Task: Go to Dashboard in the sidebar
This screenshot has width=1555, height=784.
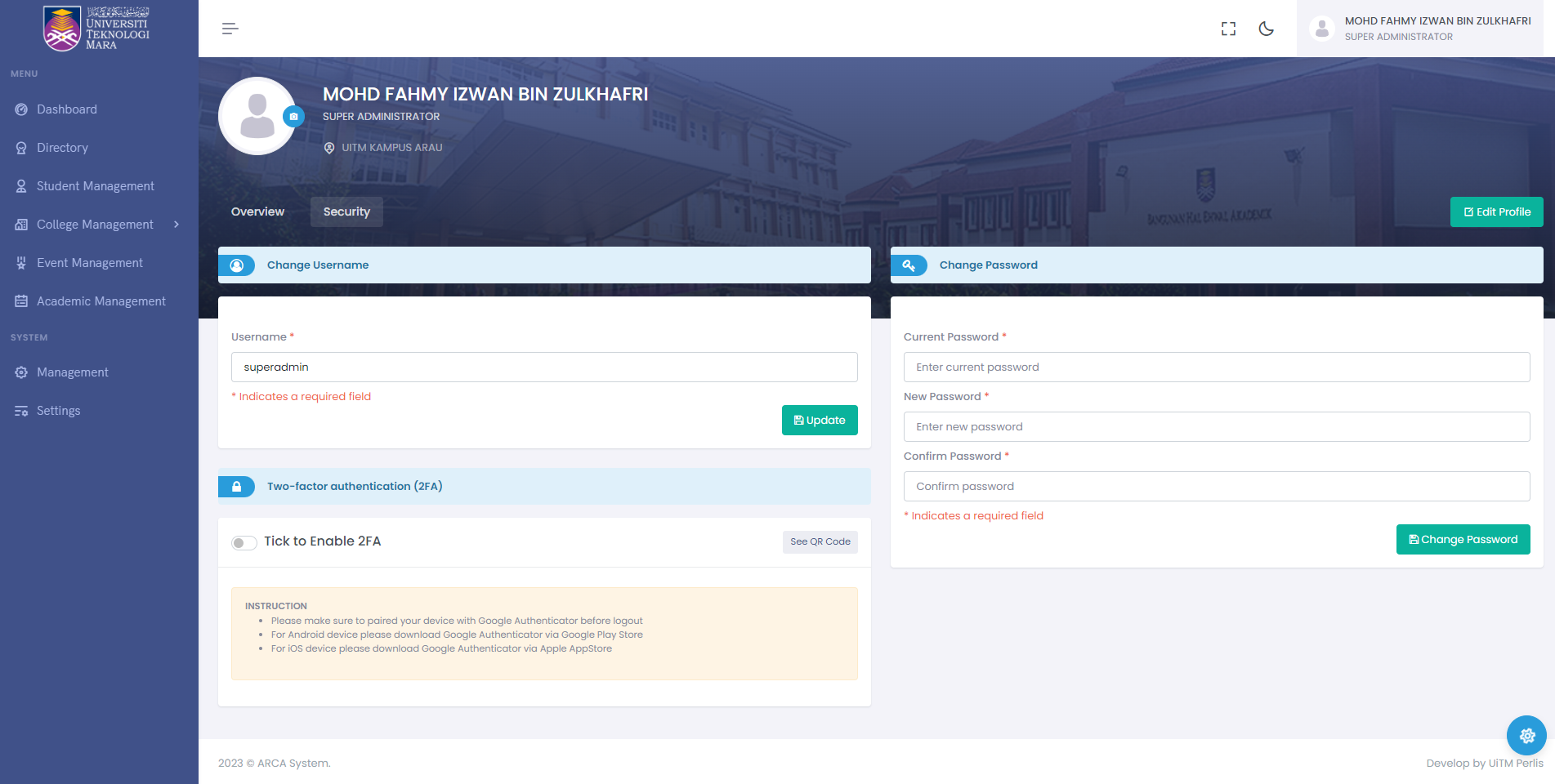Action: pyautogui.click(x=67, y=109)
